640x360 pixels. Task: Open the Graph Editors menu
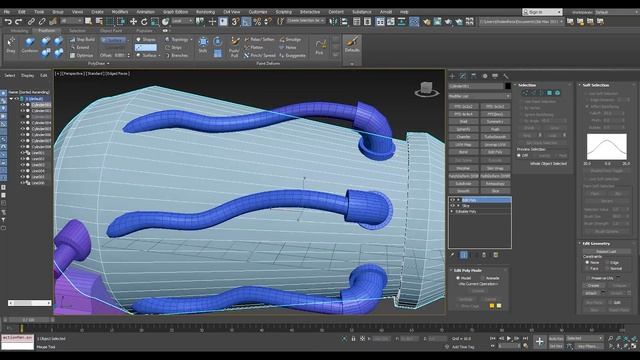click(176, 12)
